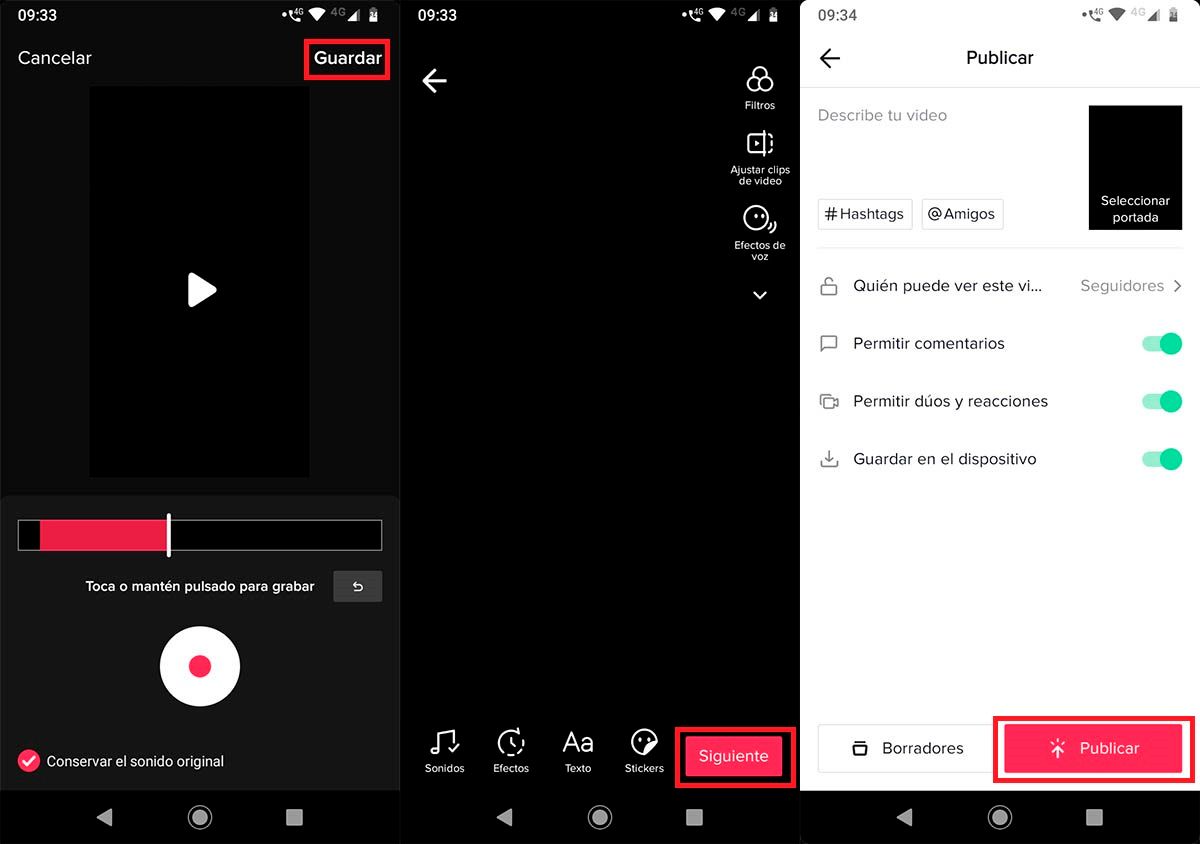The width and height of the screenshot is (1200, 844).
Task: Tap Android back button on first screen
Action: point(104,817)
